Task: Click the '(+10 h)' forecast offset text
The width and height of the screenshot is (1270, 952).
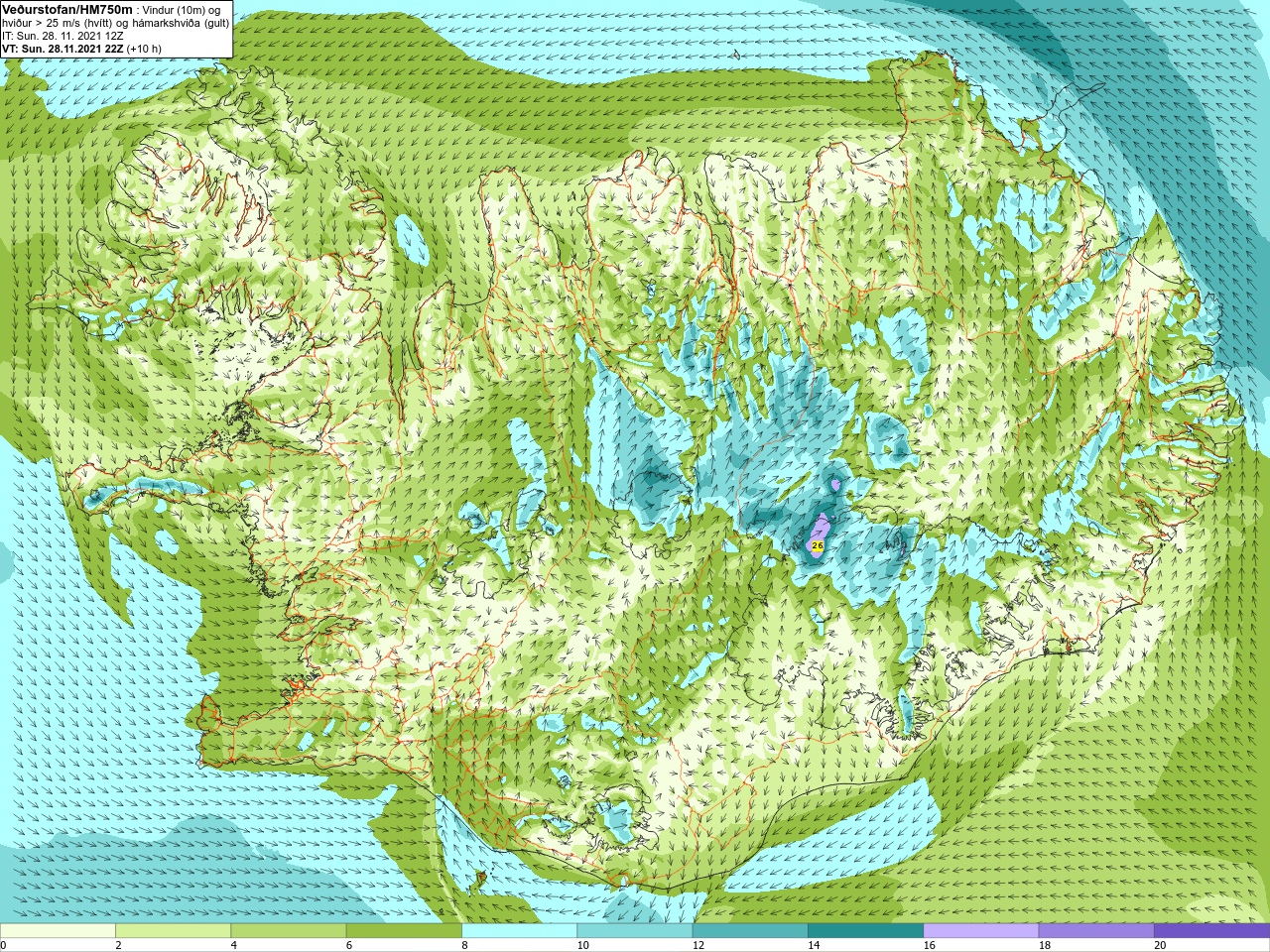Action: tap(144, 49)
